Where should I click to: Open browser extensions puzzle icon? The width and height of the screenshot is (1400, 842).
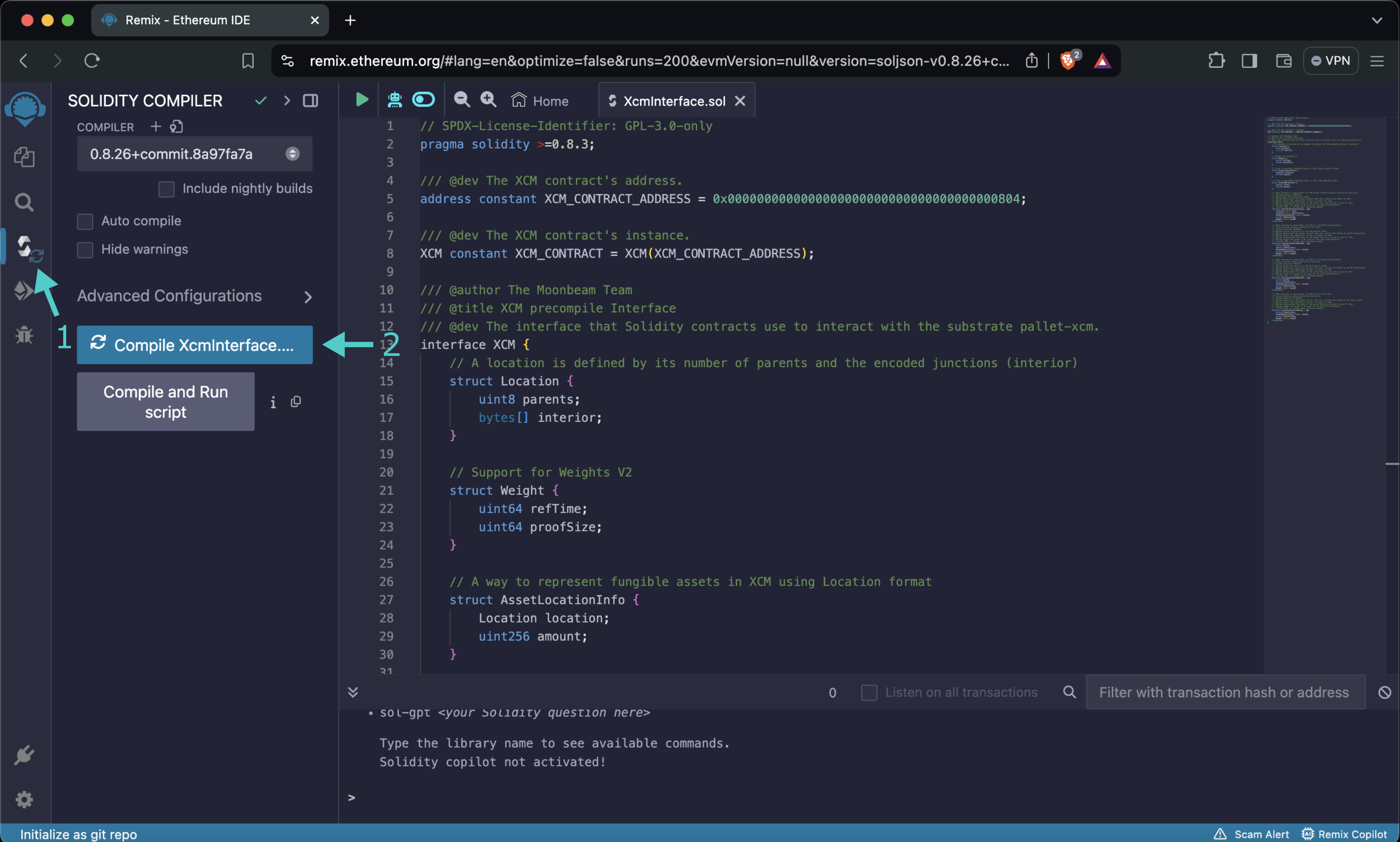1216,61
